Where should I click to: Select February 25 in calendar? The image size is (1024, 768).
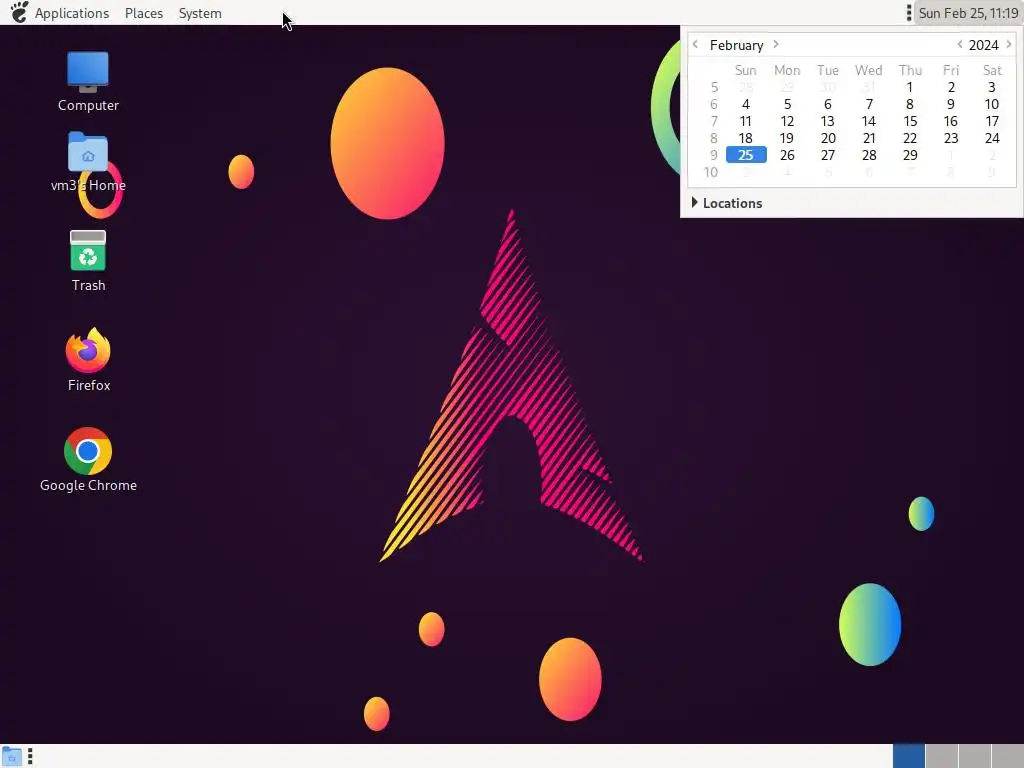point(746,155)
